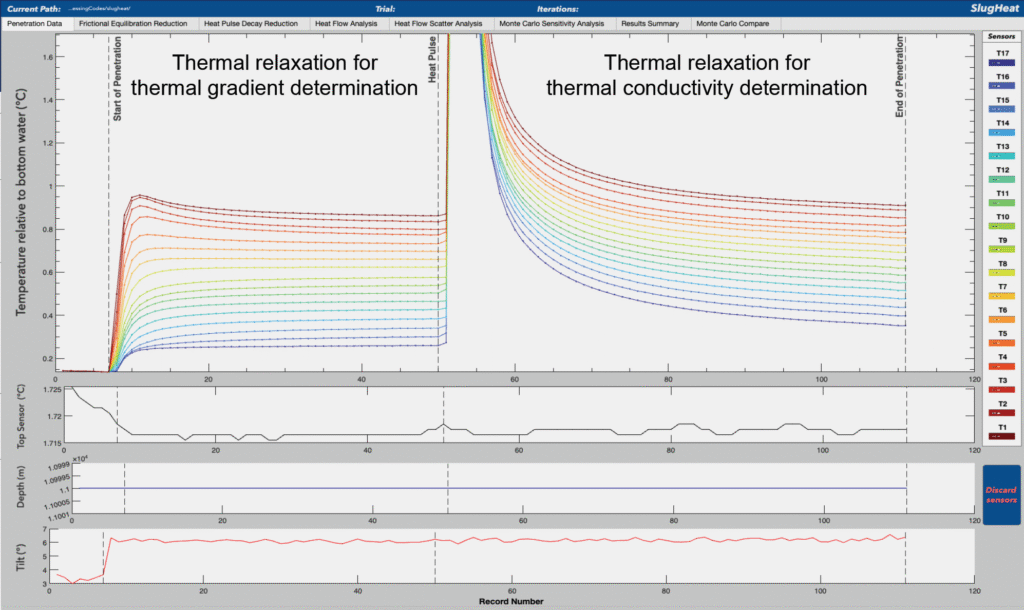The image size is (1024, 610).
Task: Toggle the T16 sensor swatch
Action: tap(1000, 85)
